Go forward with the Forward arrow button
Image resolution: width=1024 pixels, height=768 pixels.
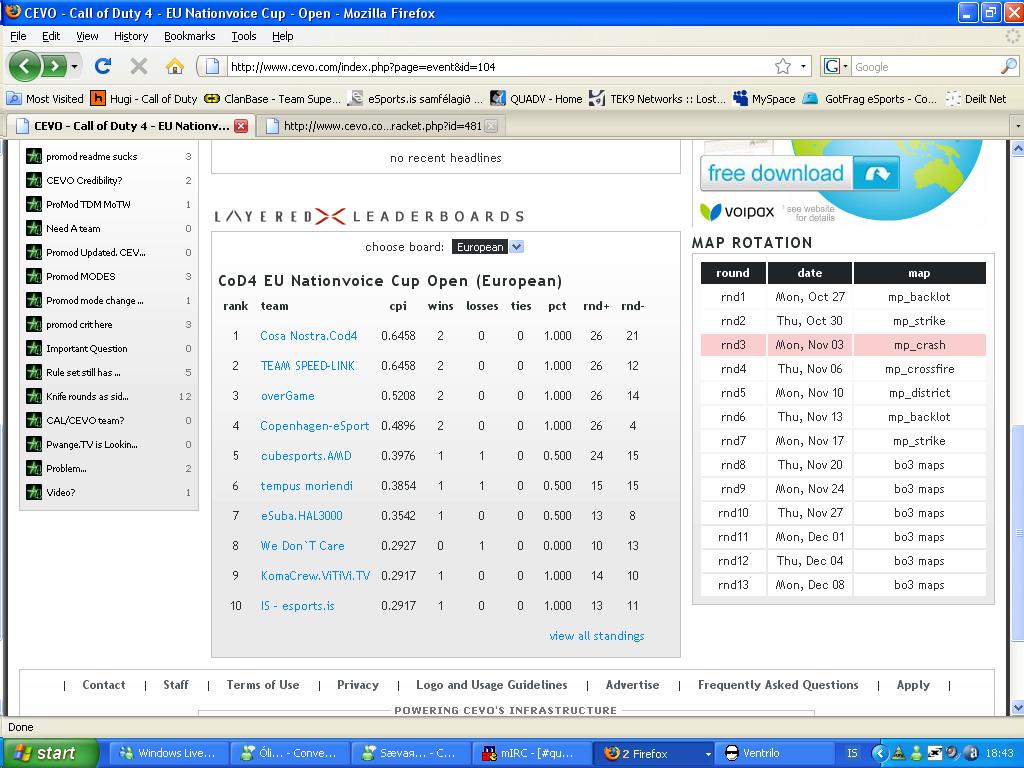(x=54, y=66)
